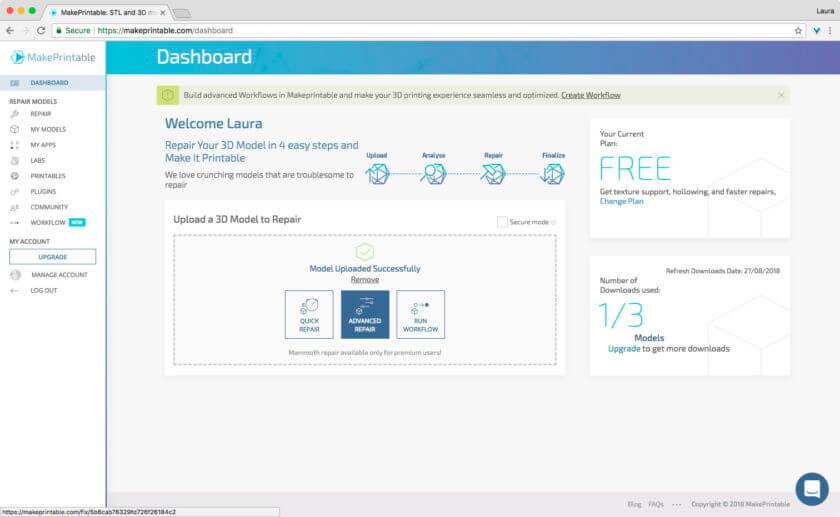Dismiss the workflow notification banner
The height and width of the screenshot is (517, 840).
tap(781, 95)
